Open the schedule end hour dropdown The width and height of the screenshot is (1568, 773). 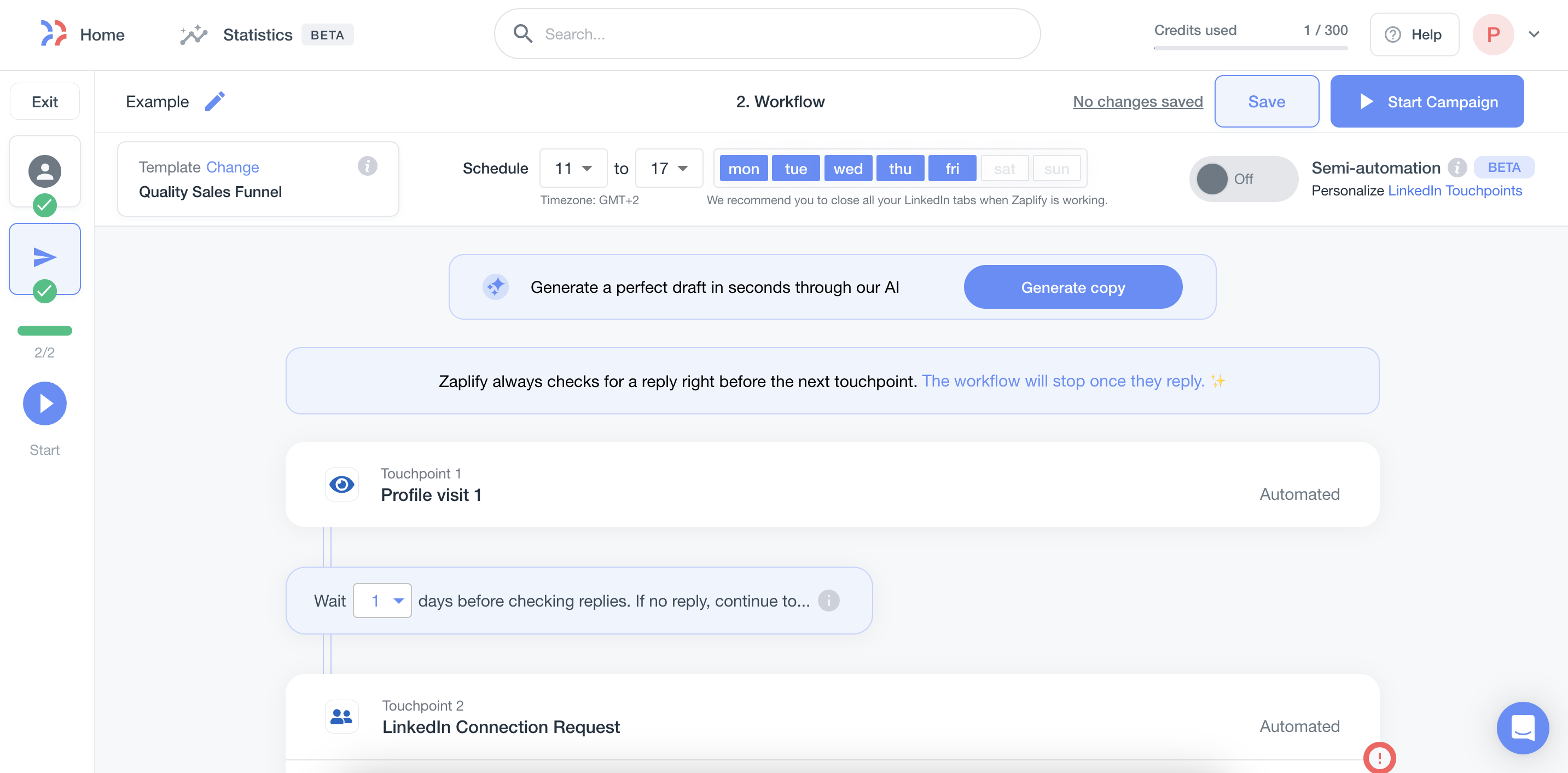pyautogui.click(x=669, y=168)
